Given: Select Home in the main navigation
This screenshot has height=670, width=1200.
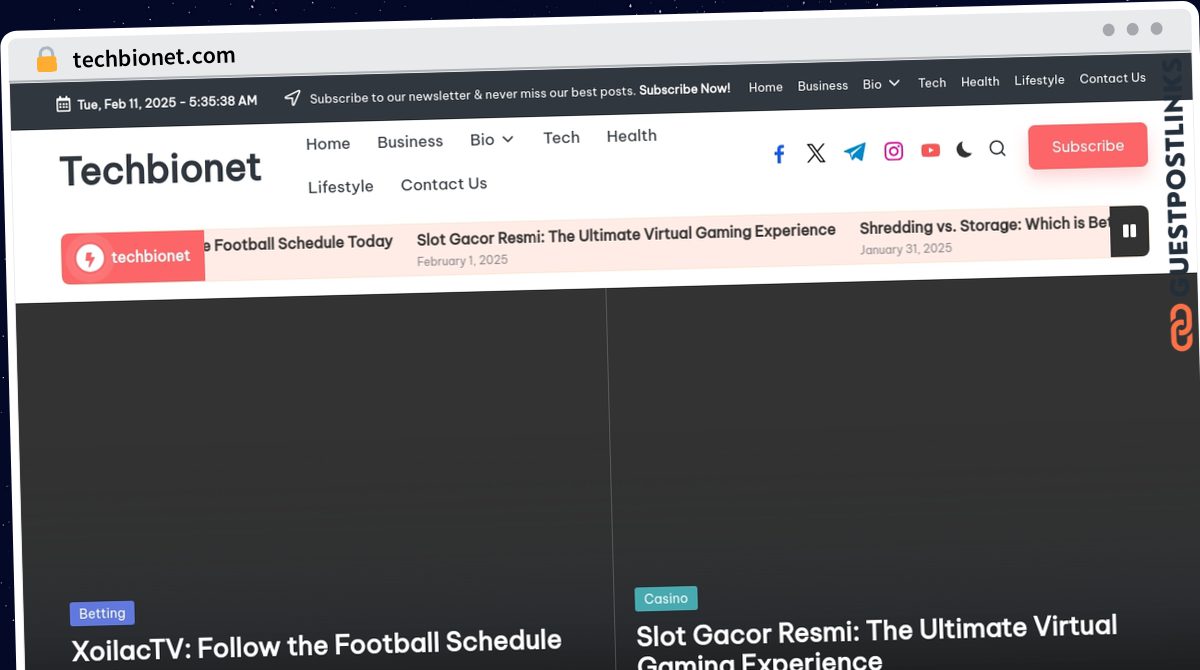Looking at the screenshot, I should (328, 144).
